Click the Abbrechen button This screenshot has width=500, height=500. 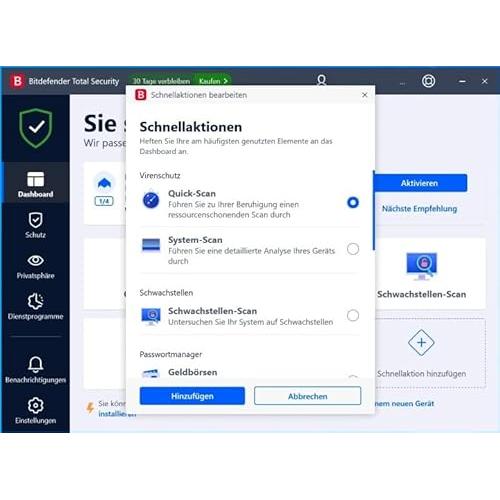point(307,396)
